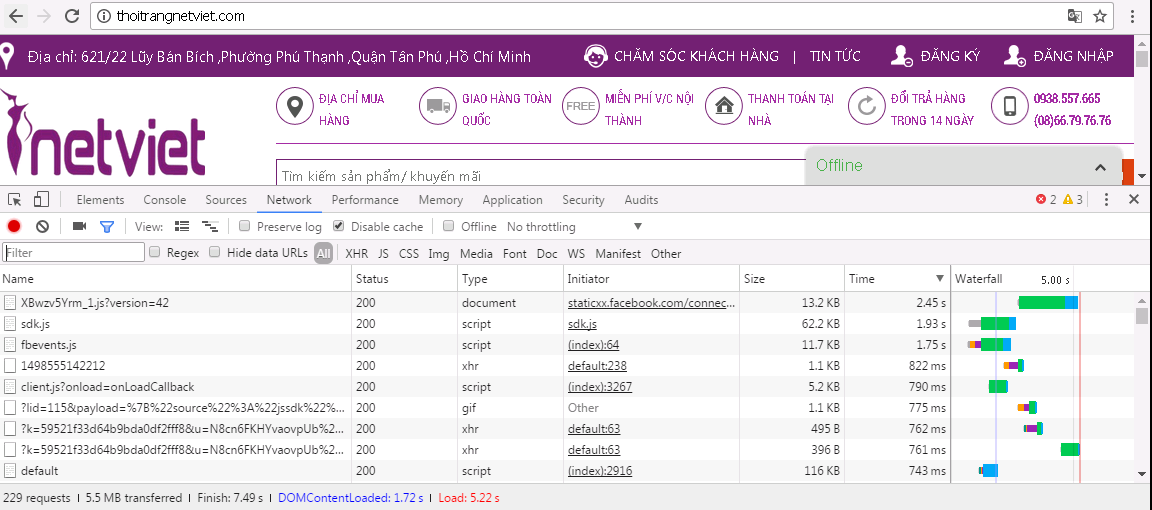The height and width of the screenshot is (510, 1152).
Task: Click the Địa chỉ mua hàng location icon
Action: (295, 107)
